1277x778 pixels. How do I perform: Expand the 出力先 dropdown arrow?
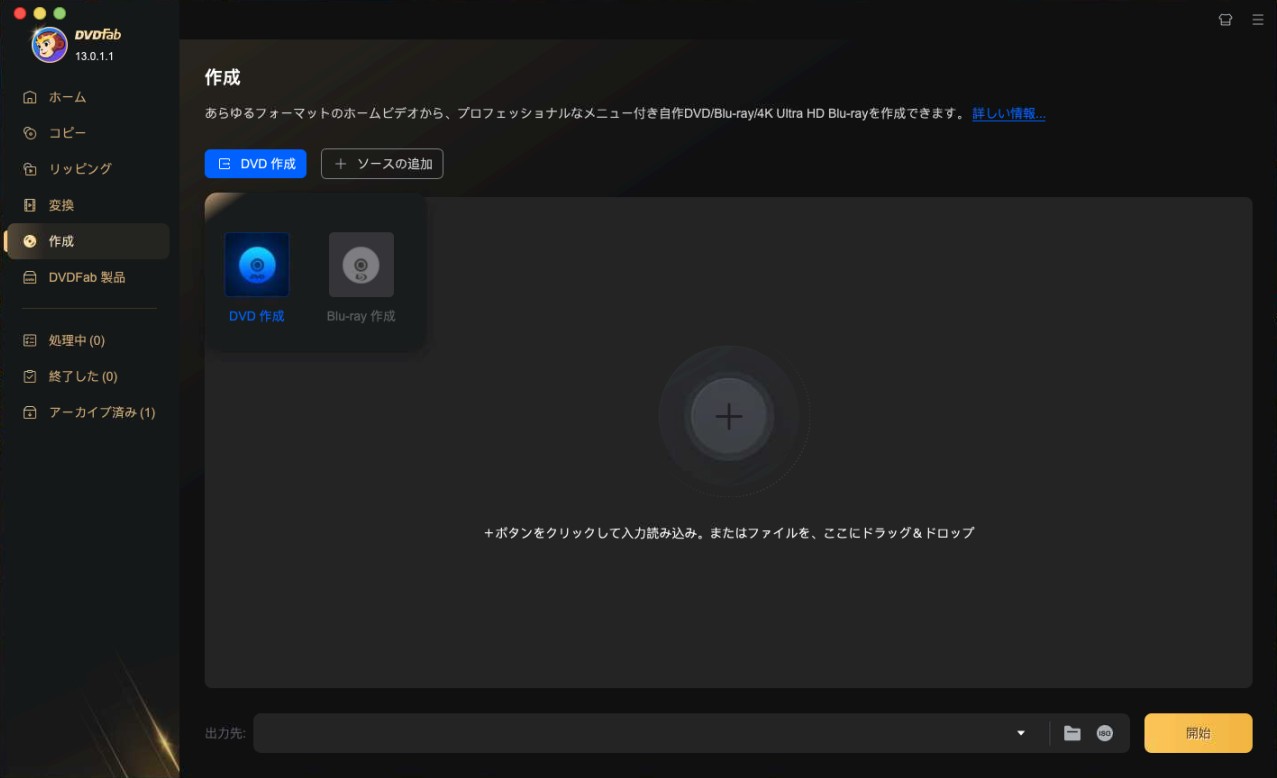[1021, 733]
